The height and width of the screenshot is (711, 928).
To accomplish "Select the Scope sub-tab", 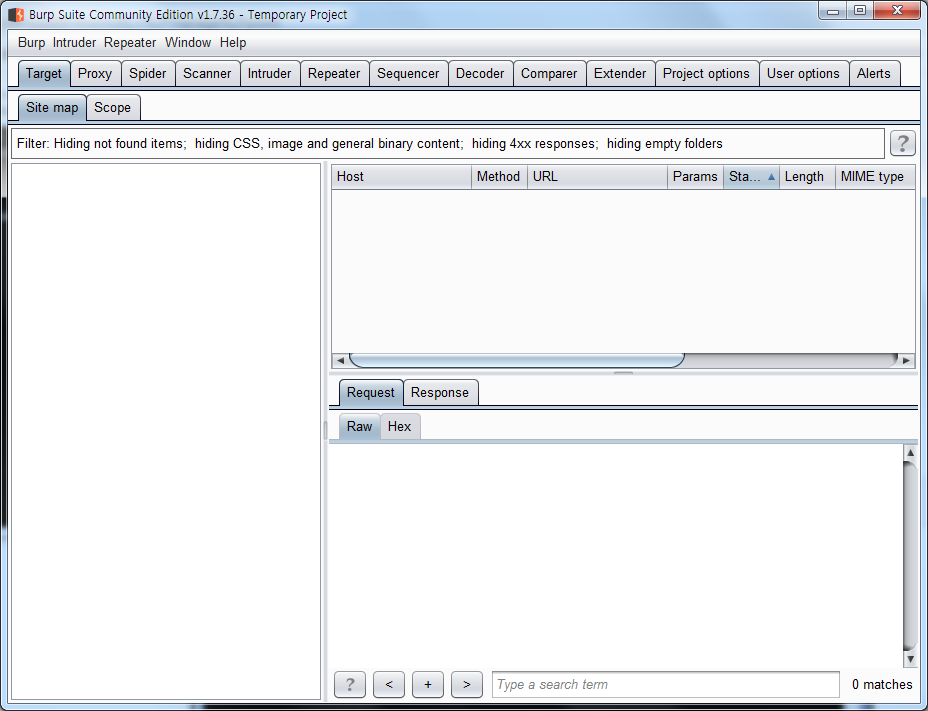I will [x=112, y=107].
